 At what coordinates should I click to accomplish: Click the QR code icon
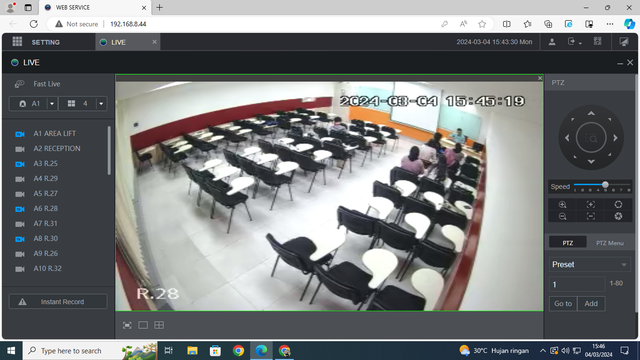tap(598, 41)
